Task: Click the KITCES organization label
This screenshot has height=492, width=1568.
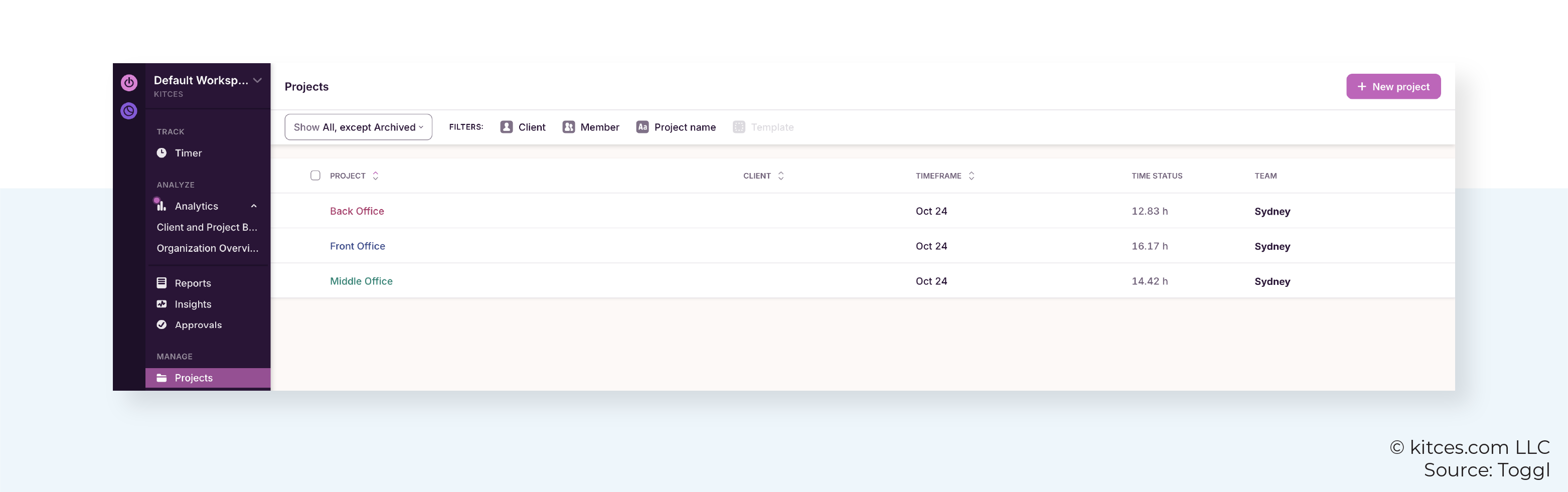Action: point(168,94)
